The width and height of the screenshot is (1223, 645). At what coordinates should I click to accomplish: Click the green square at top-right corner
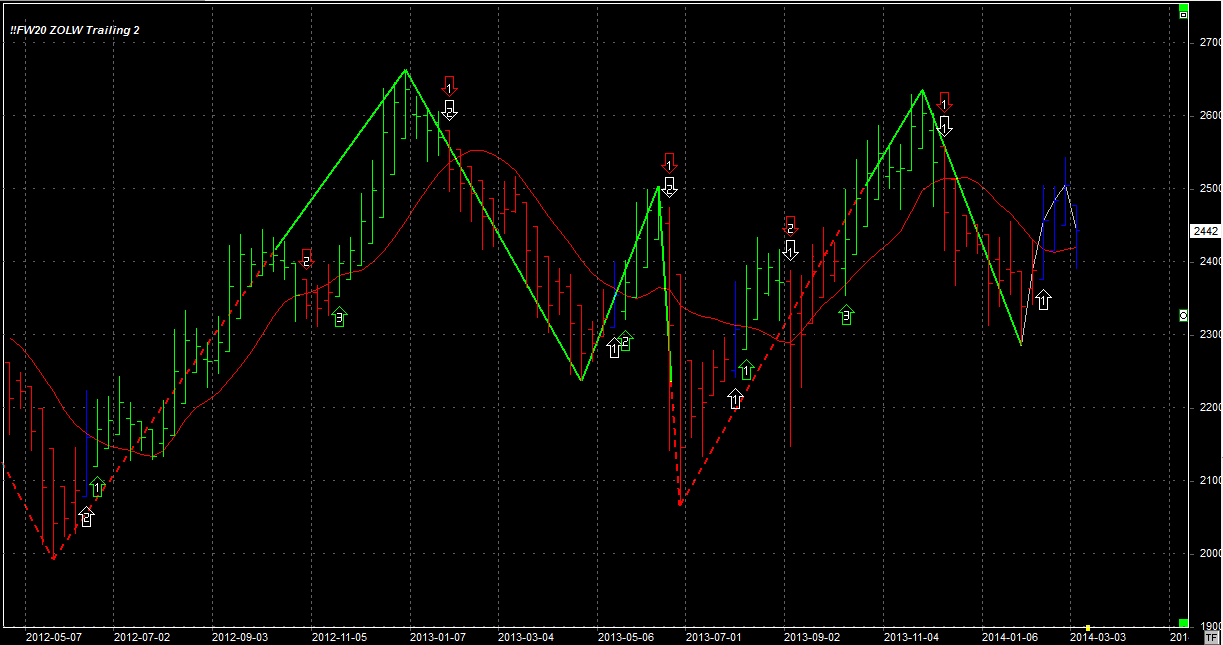point(1184,6)
